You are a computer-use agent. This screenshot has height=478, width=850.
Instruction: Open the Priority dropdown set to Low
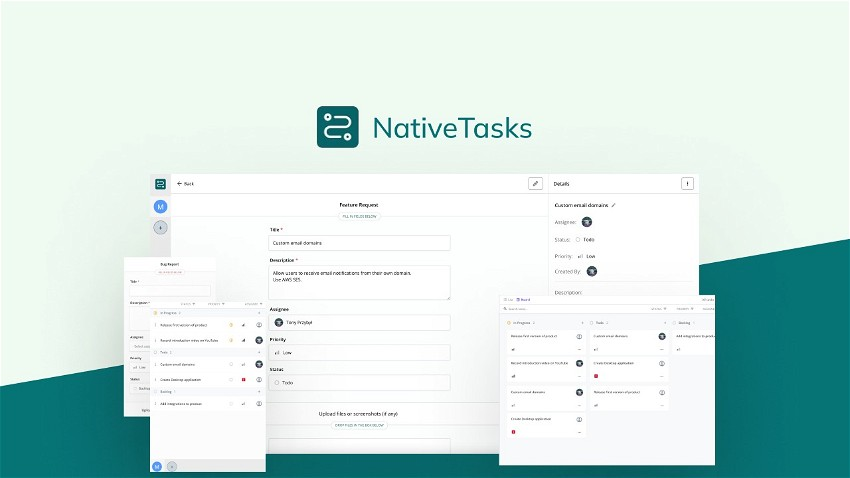pos(359,352)
